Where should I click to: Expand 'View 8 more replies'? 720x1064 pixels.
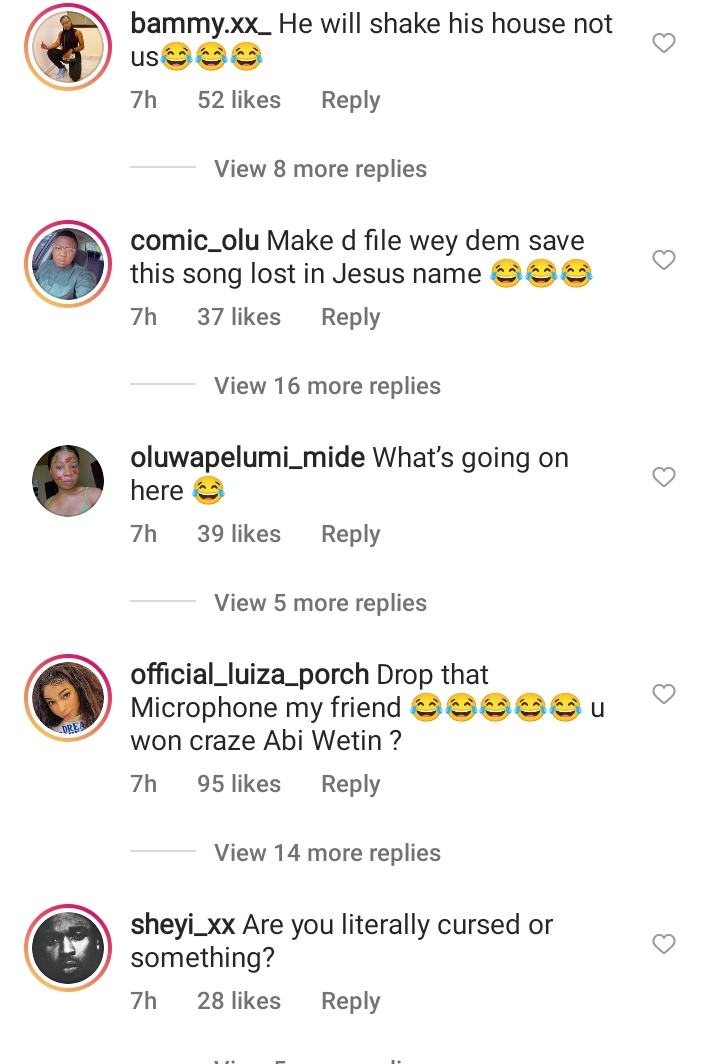pos(320,169)
